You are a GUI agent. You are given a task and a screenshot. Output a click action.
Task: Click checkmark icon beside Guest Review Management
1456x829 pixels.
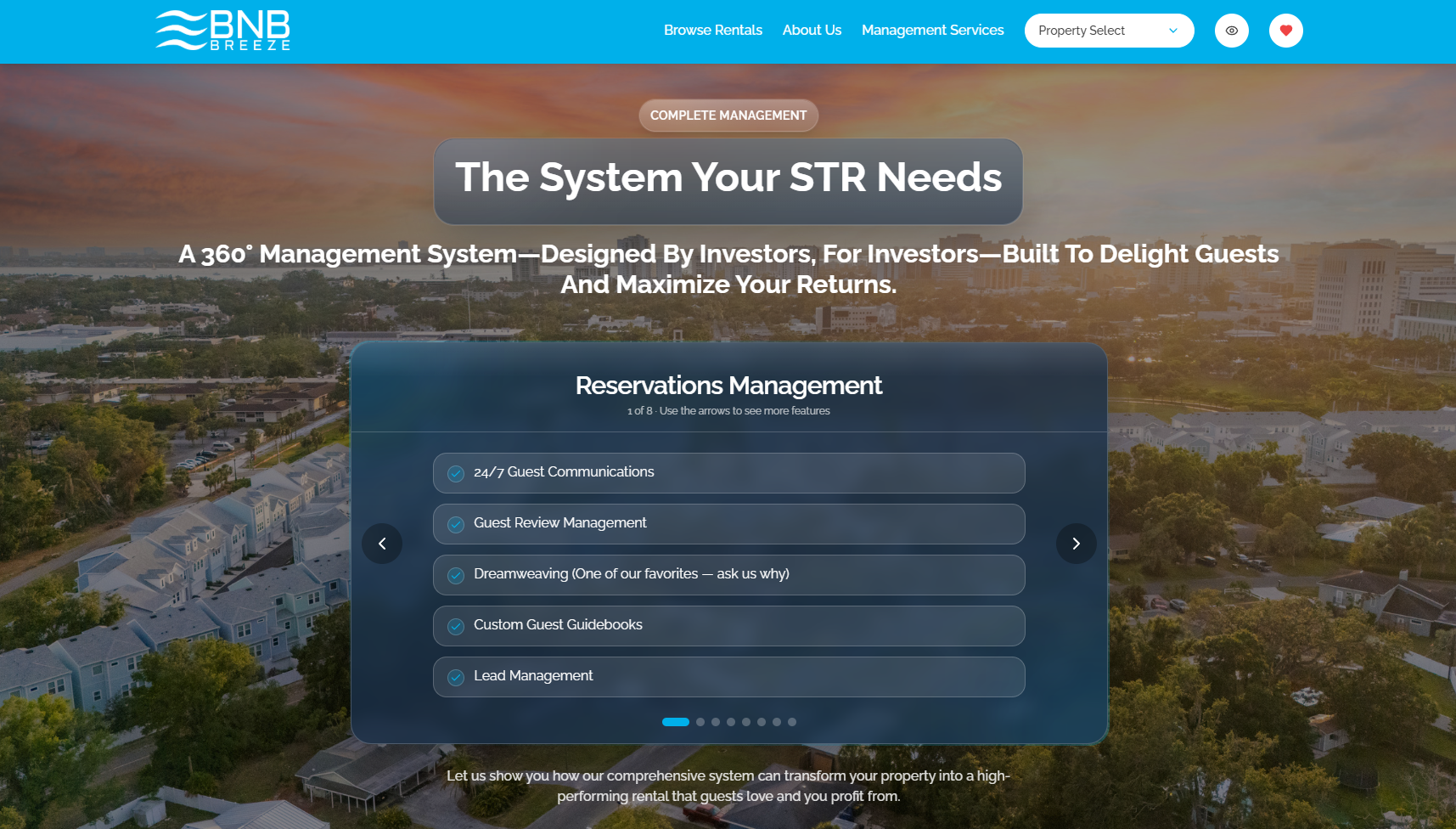tap(456, 524)
